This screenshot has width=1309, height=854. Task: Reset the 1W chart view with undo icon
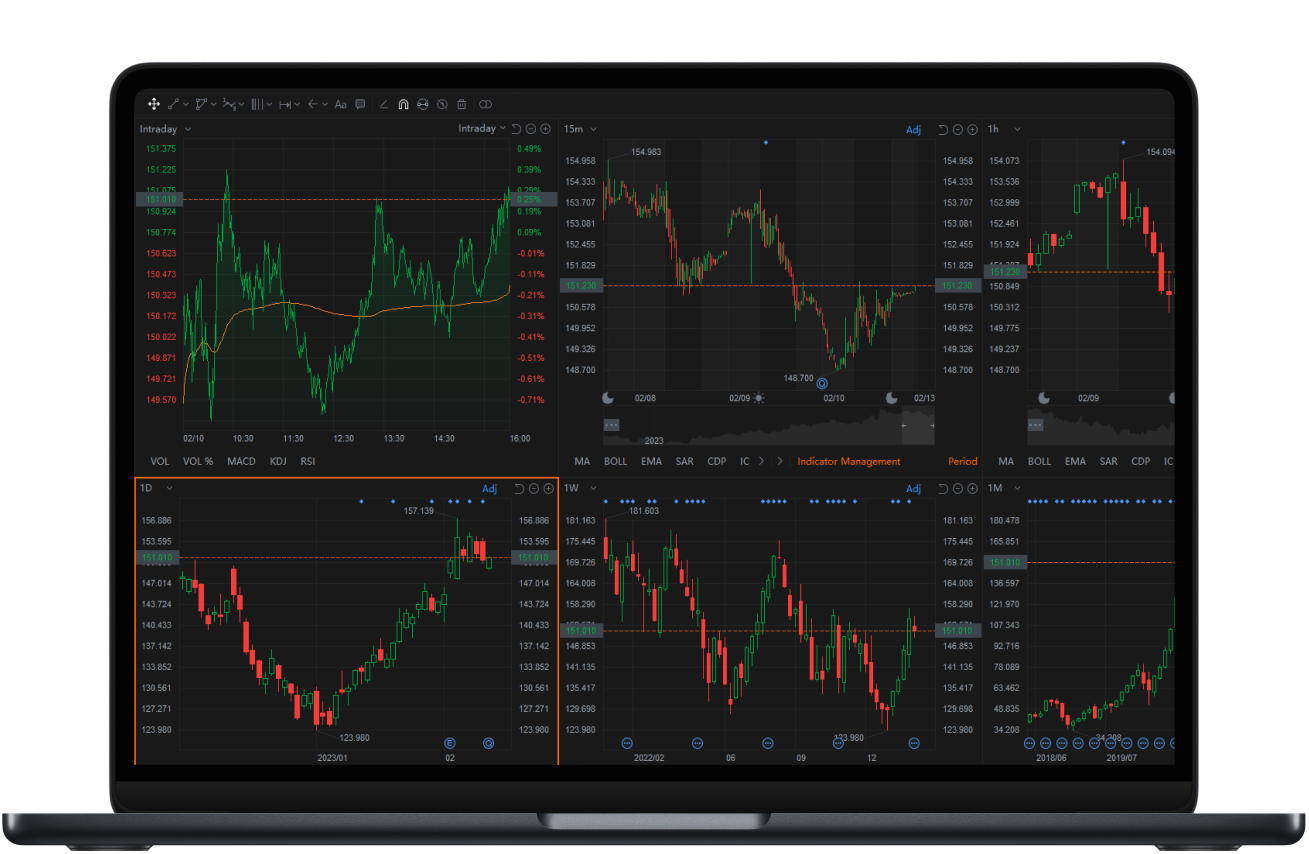tap(942, 489)
